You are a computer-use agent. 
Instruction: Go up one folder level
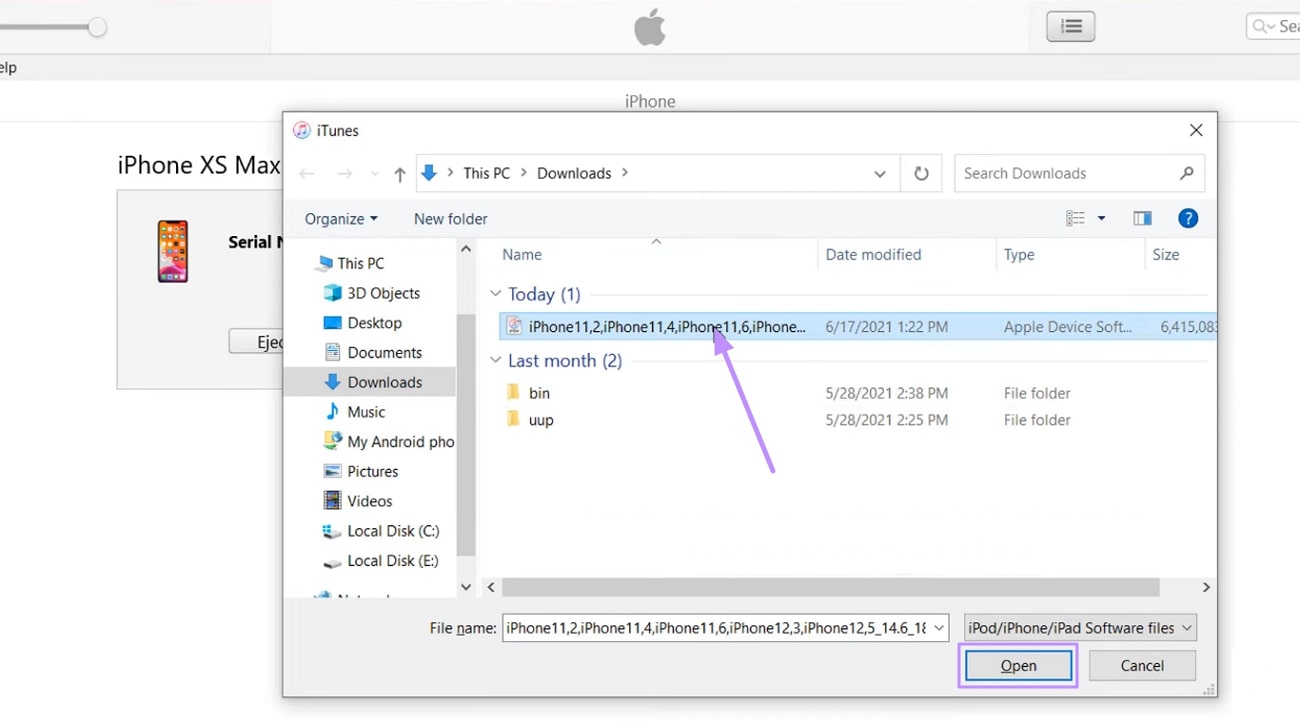(x=400, y=174)
